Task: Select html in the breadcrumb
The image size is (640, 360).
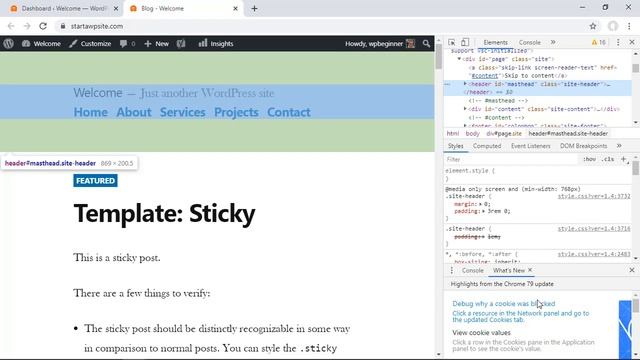Action: [x=452, y=133]
